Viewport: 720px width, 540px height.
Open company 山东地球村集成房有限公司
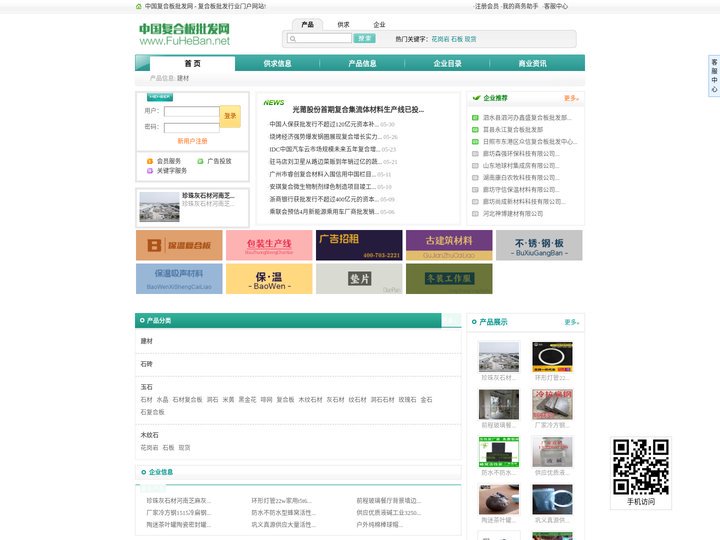[x=521, y=165]
